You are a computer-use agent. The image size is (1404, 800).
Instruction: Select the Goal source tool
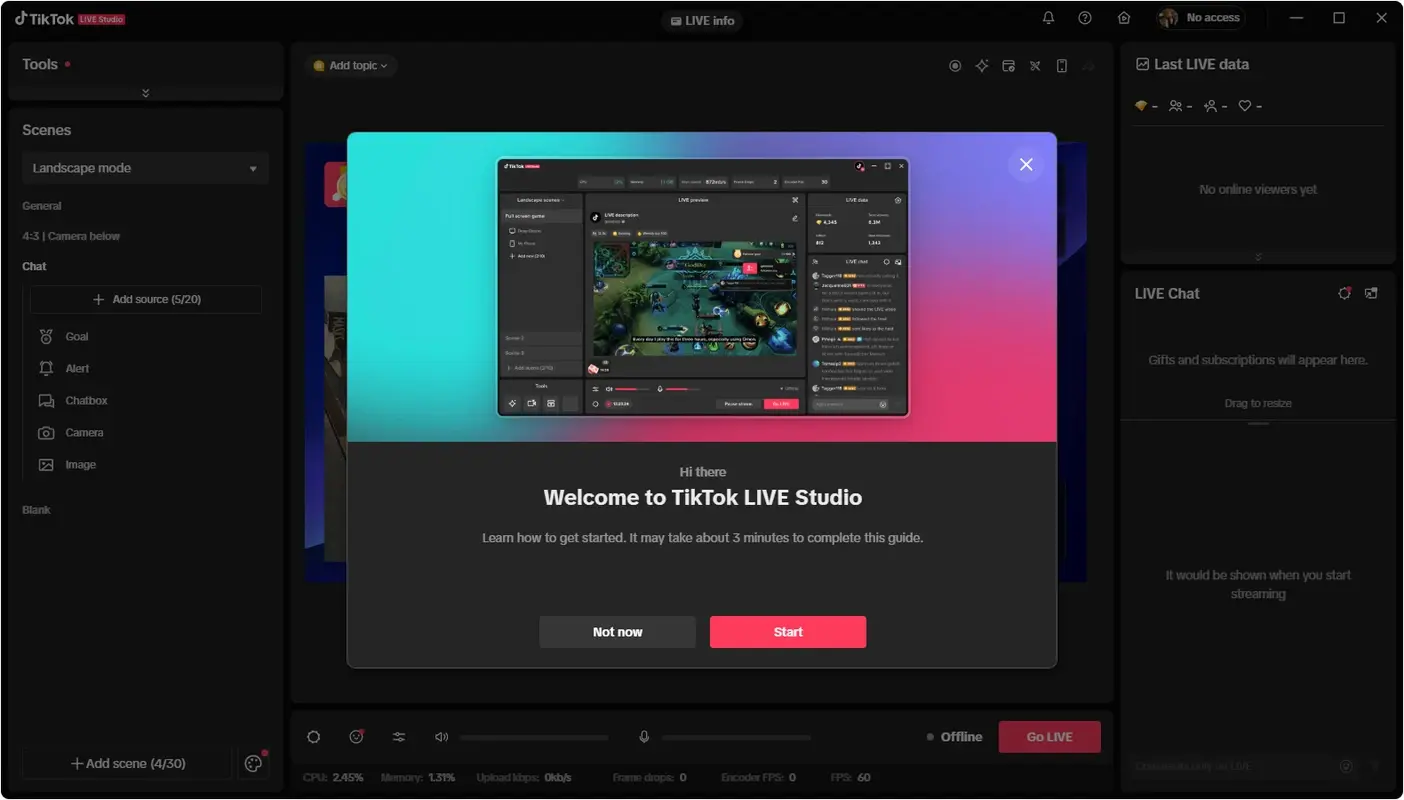(x=76, y=336)
